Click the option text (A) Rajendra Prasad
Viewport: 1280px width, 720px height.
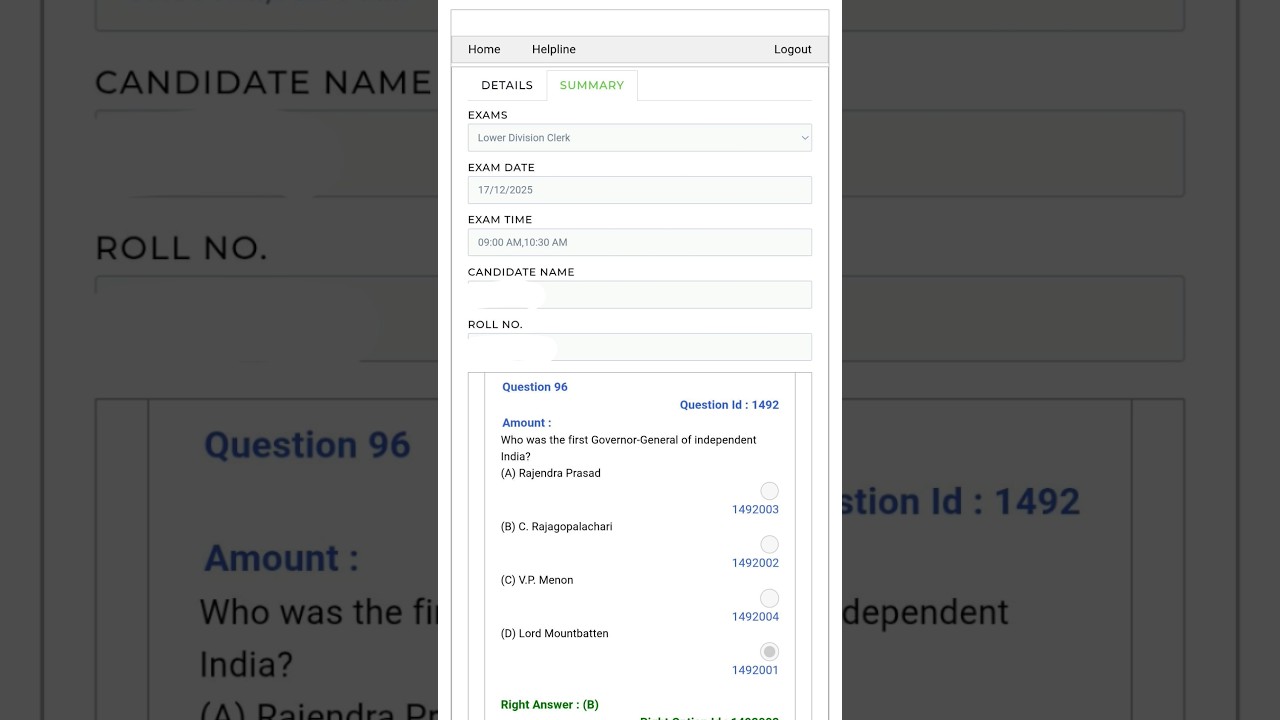[551, 473]
